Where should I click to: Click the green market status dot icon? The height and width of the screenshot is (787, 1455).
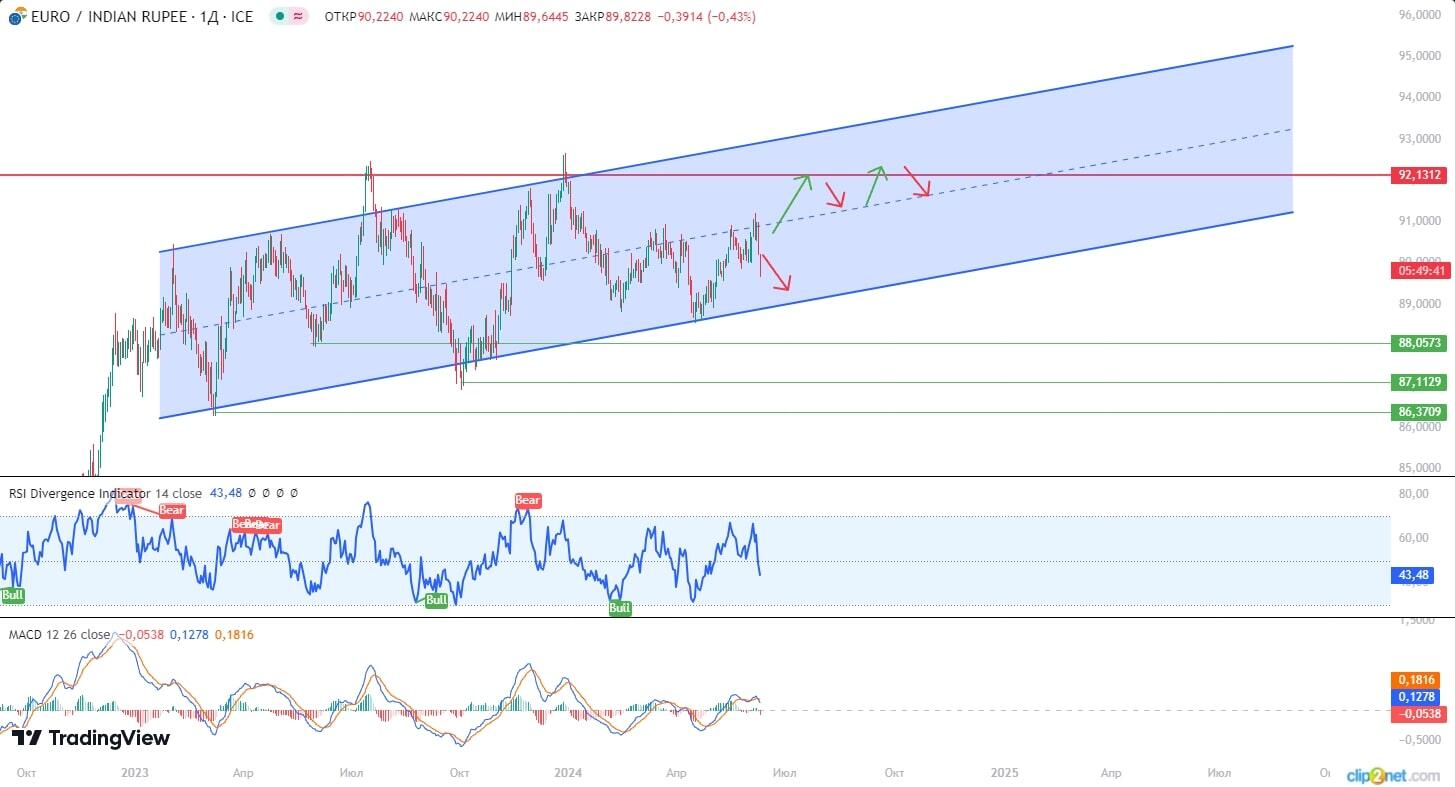click(279, 17)
